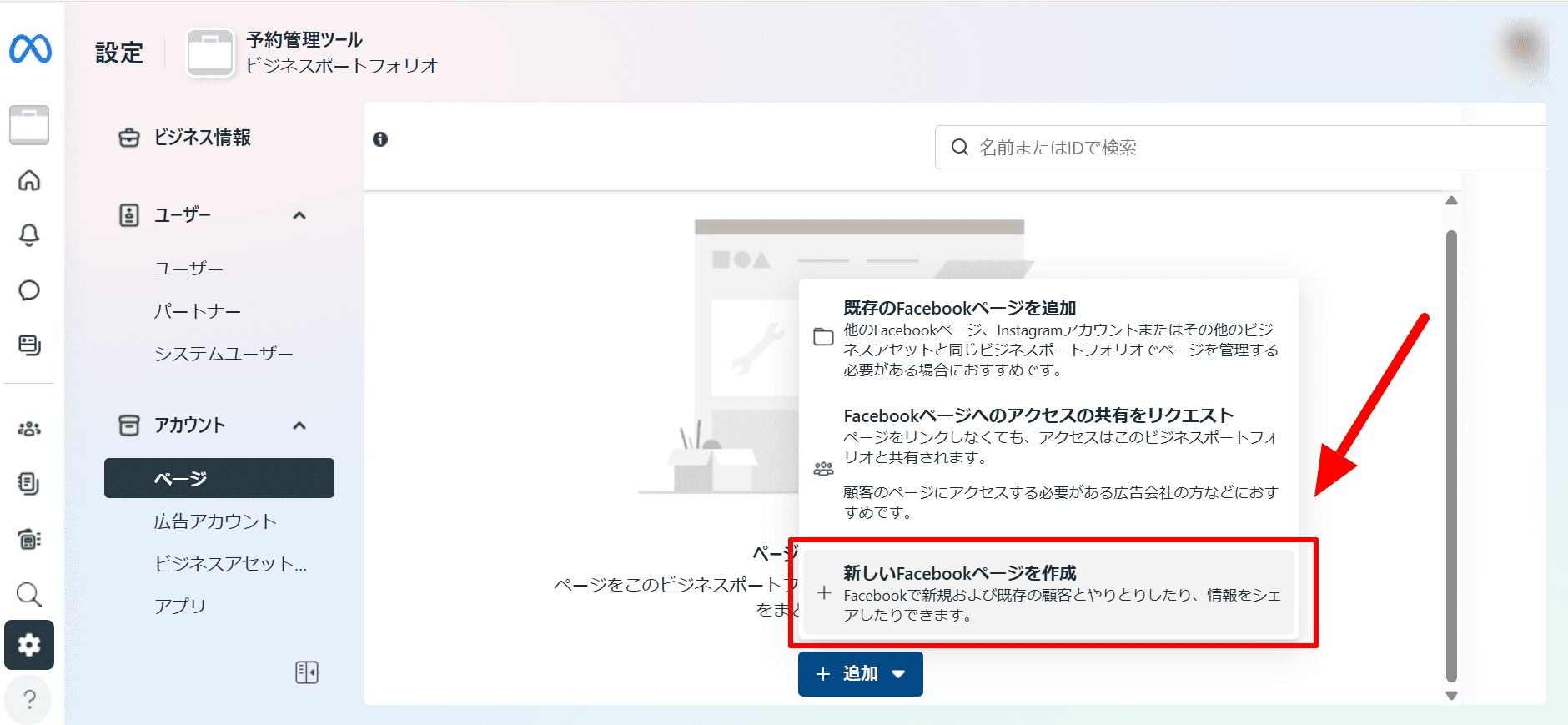1568x725 pixels.
Task: Open the content news icon in rail
Action: 29,345
